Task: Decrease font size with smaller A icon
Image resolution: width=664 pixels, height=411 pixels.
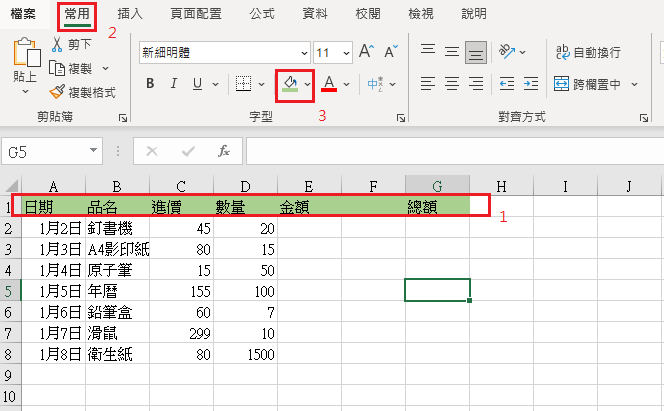Action: [x=391, y=51]
